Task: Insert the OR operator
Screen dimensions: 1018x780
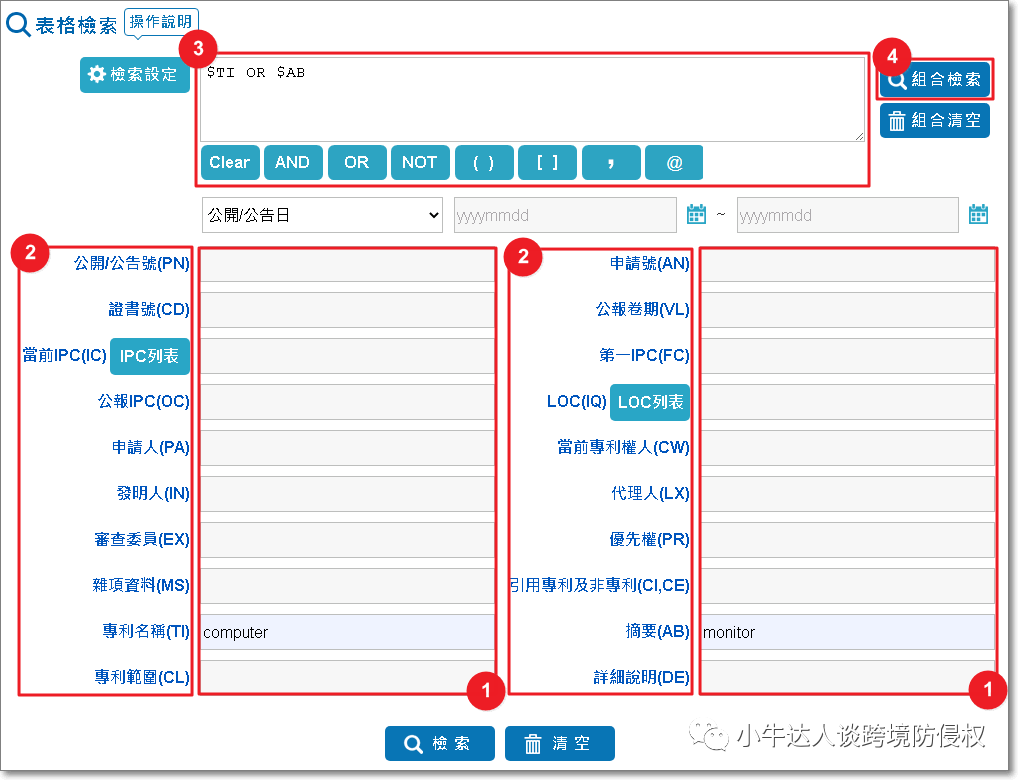Action: click(x=357, y=163)
